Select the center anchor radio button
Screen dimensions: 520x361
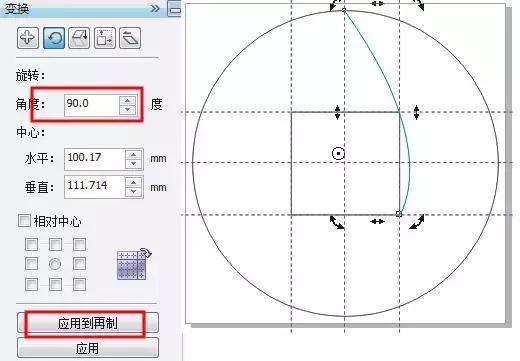click(x=55, y=264)
